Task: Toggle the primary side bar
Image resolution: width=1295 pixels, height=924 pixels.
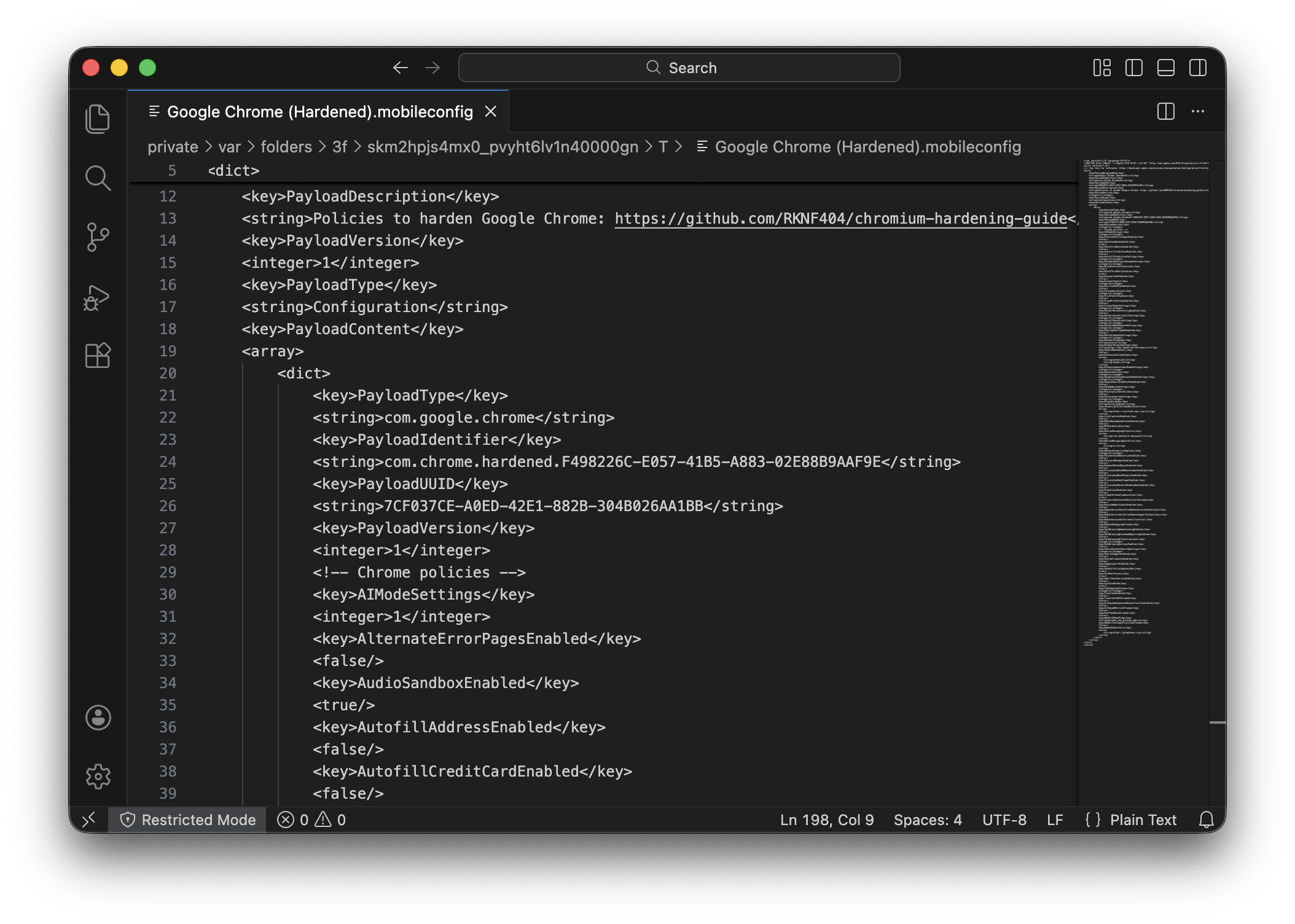Action: [x=1133, y=68]
